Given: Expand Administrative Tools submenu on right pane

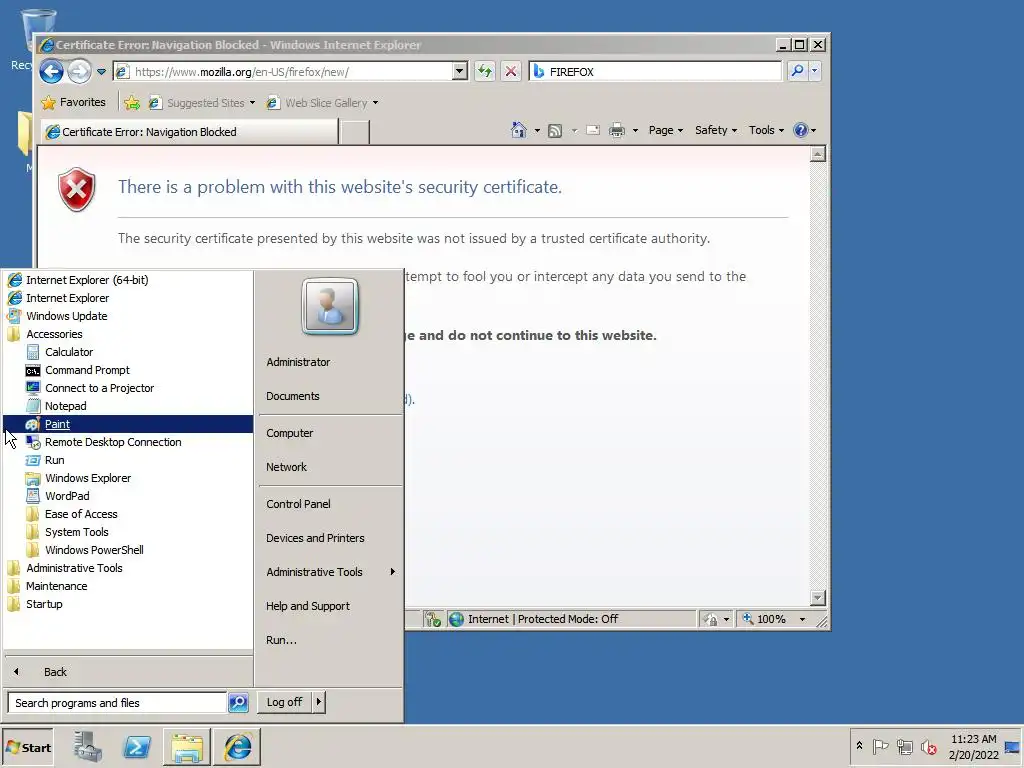Looking at the screenshot, I should (330, 572).
